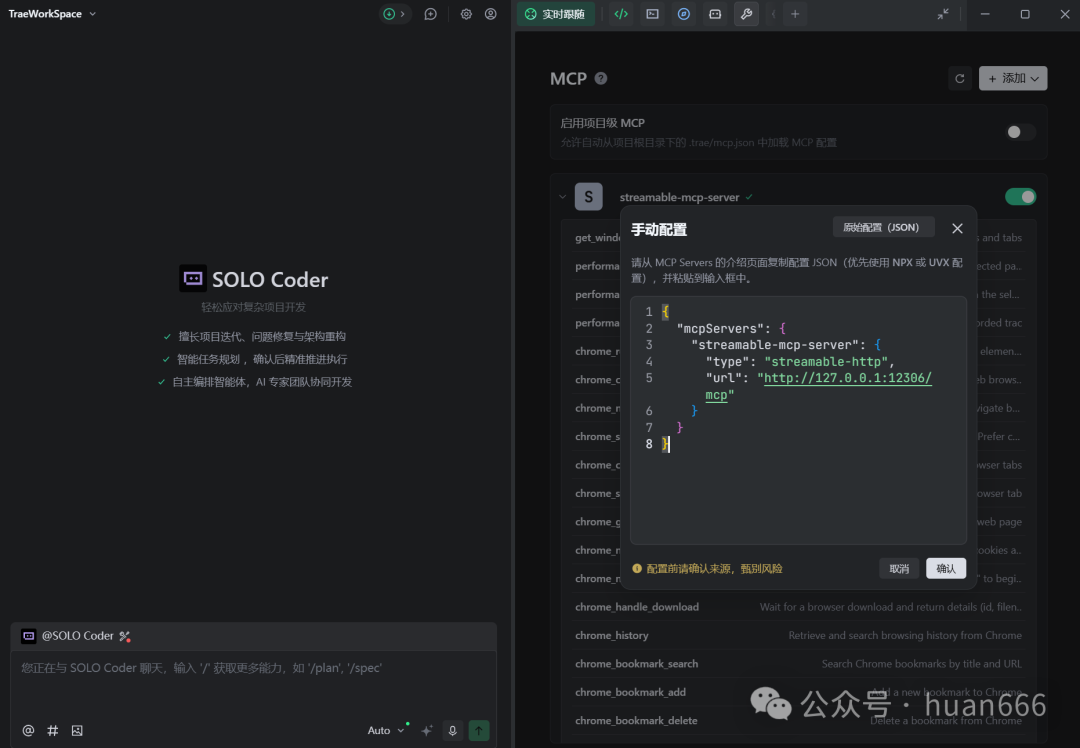
Task: Open the user account profile icon
Action: coord(490,14)
